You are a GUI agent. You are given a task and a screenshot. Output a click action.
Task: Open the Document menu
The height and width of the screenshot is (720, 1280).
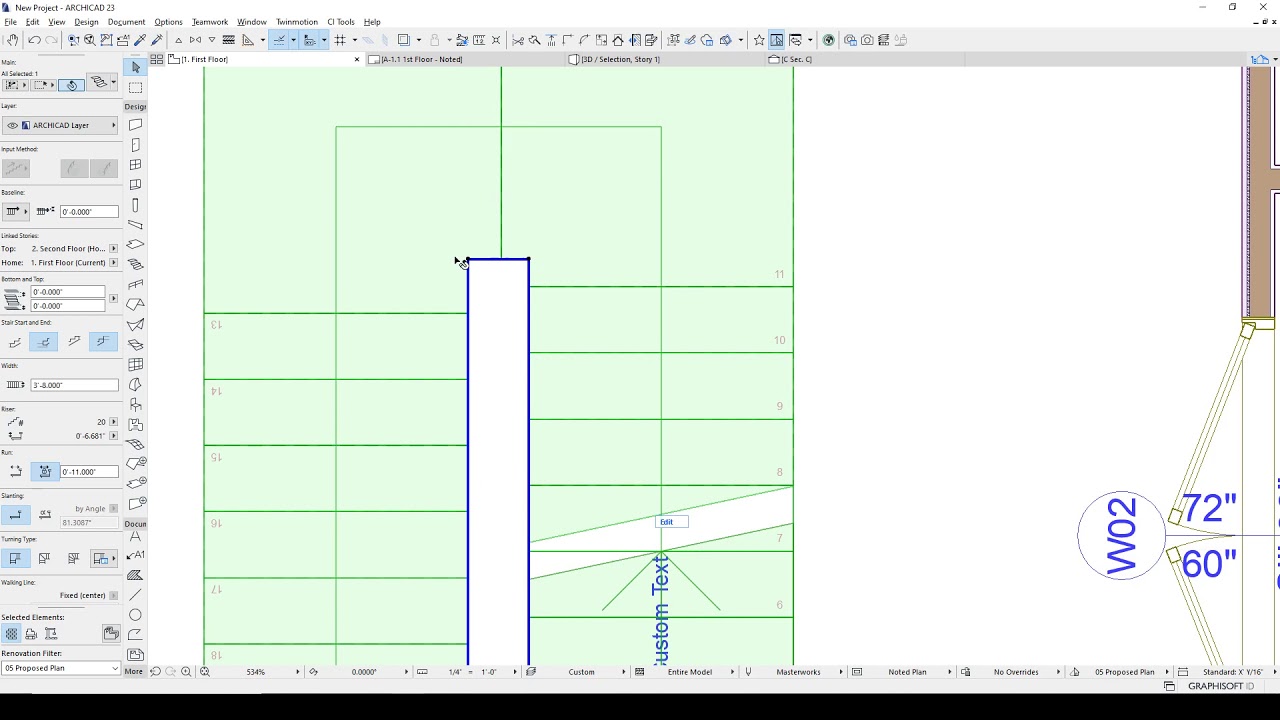tap(126, 22)
